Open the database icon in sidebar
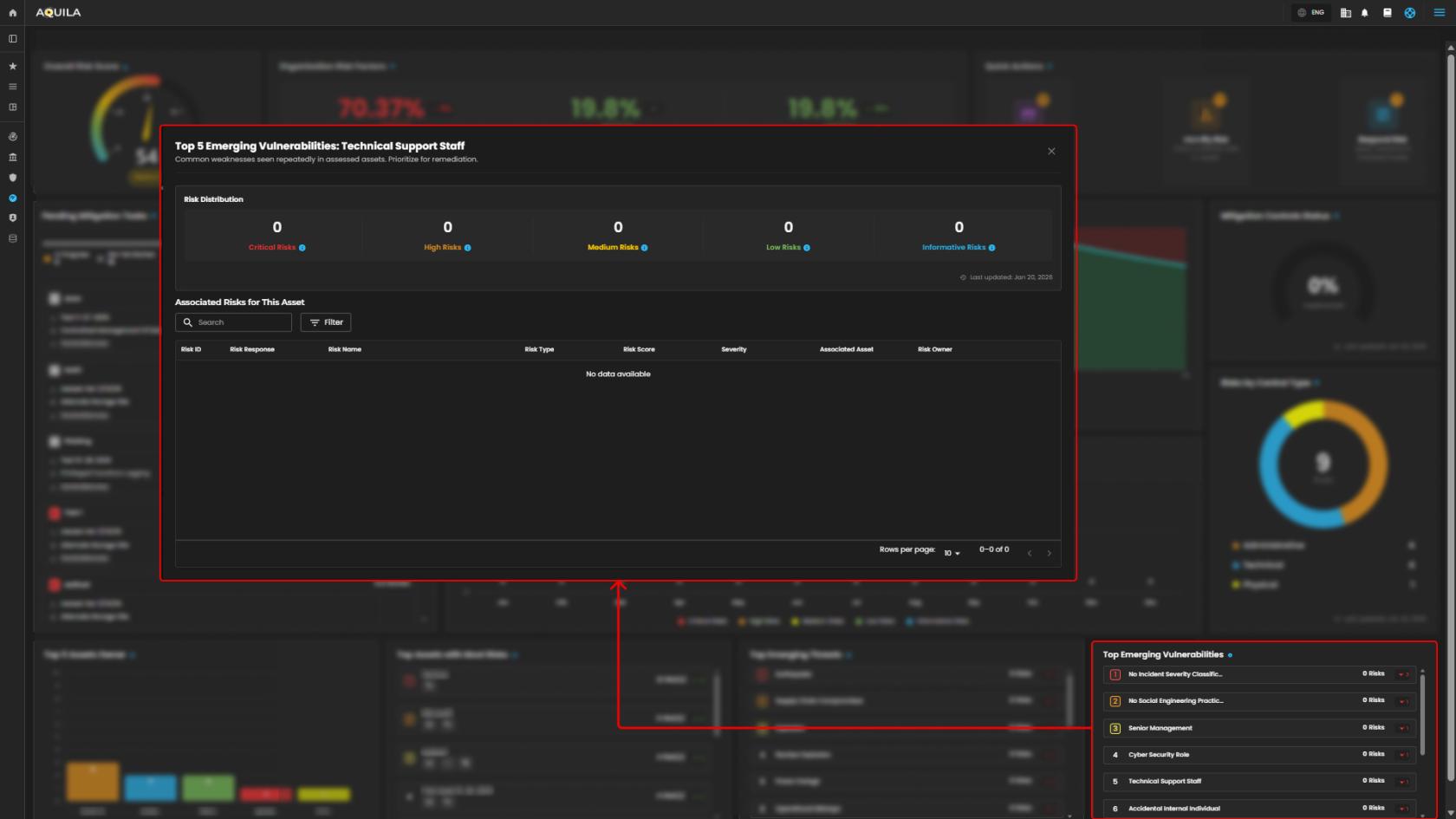 12,238
